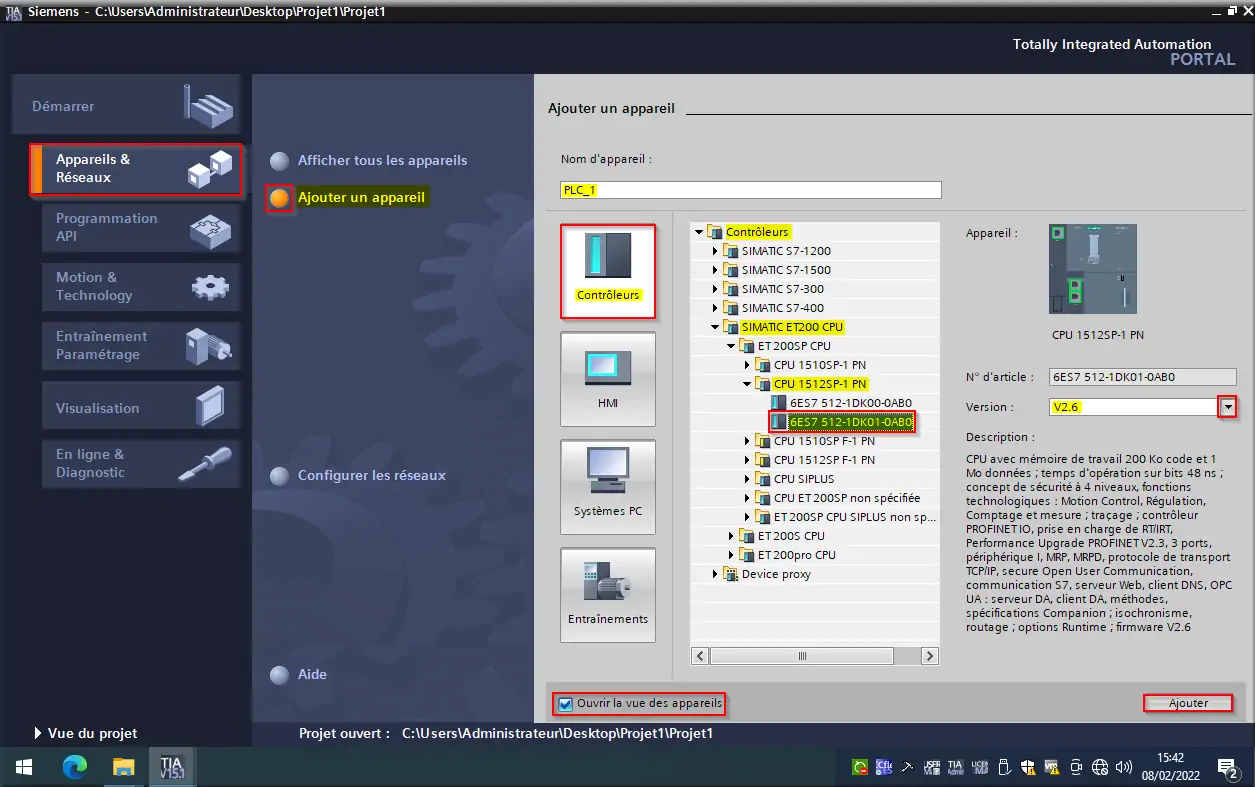Screen dimensions: 1255x787
Task: Click the Device proxy folder icon
Action: pos(730,574)
